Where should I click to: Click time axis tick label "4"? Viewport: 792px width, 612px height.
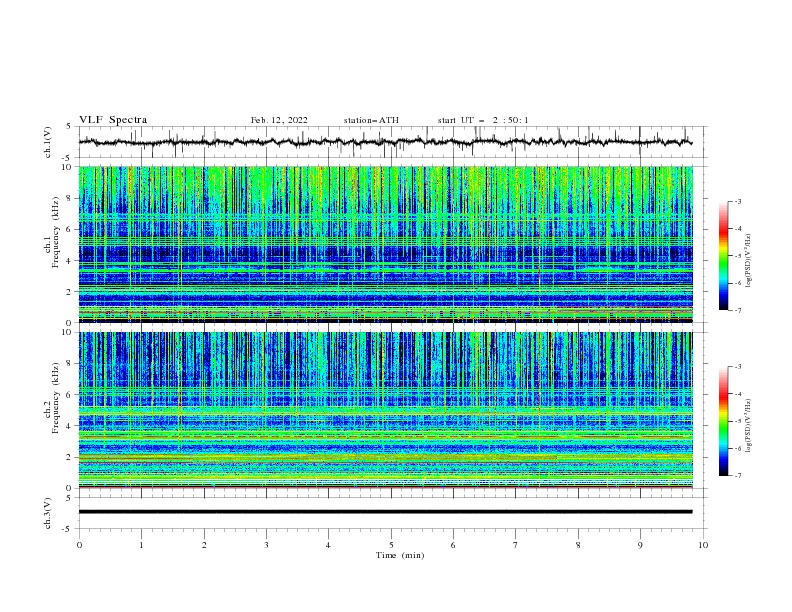[x=328, y=545]
